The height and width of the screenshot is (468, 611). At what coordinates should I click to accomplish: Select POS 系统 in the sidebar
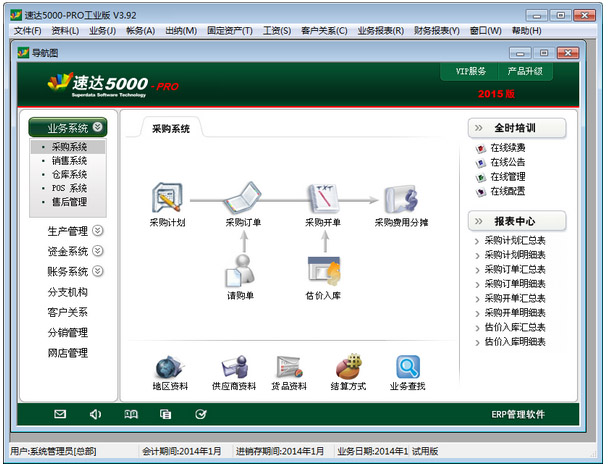coord(69,188)
